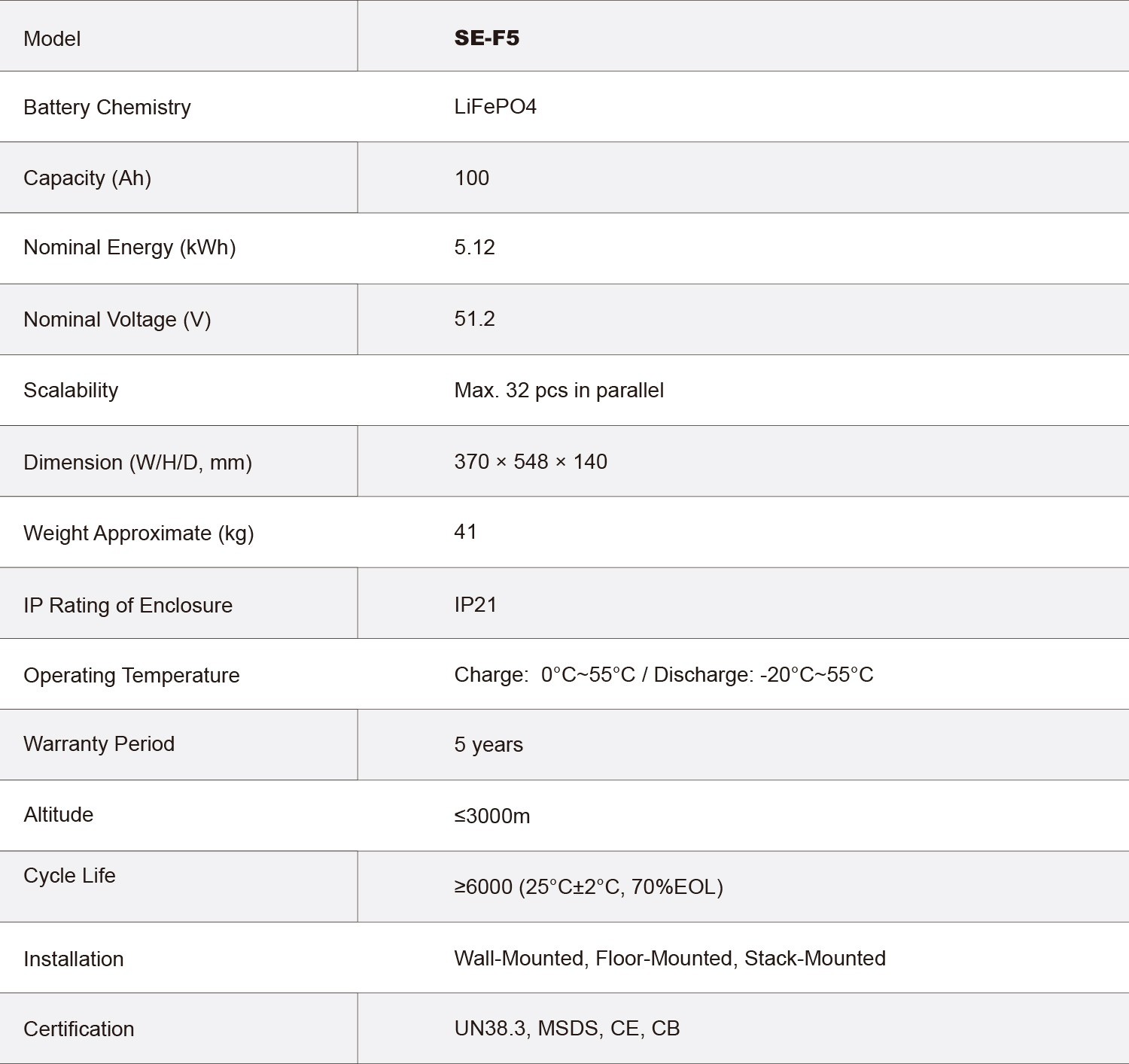Select the IP21 rating value
The height and width of the screenshot is (1064, 1129).
tap(475, 605)
